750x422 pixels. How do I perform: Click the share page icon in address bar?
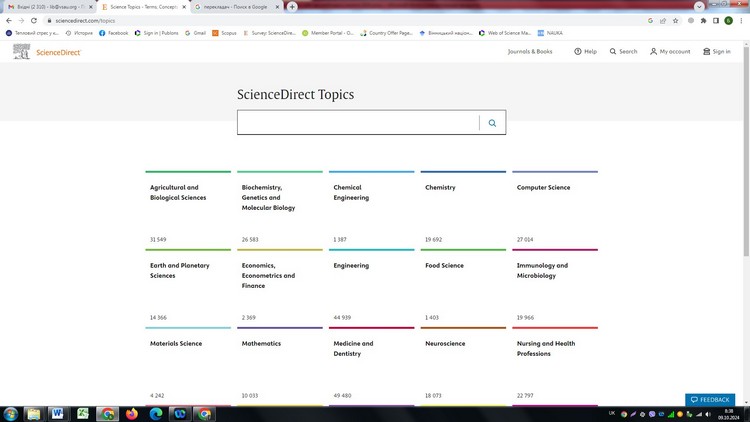(663, 21)
